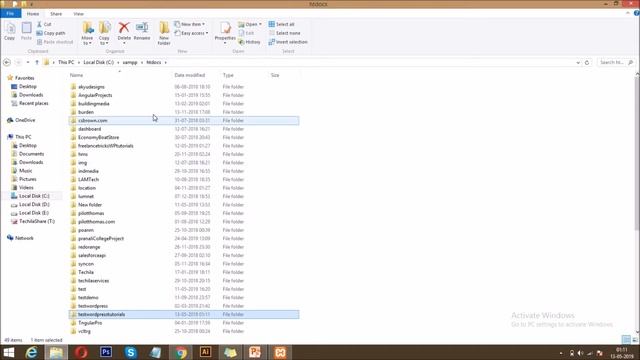The width and height of the screenshot is (640, 360).
Task: Open Skype from the taskbar
Action: [x=131, y=352]
